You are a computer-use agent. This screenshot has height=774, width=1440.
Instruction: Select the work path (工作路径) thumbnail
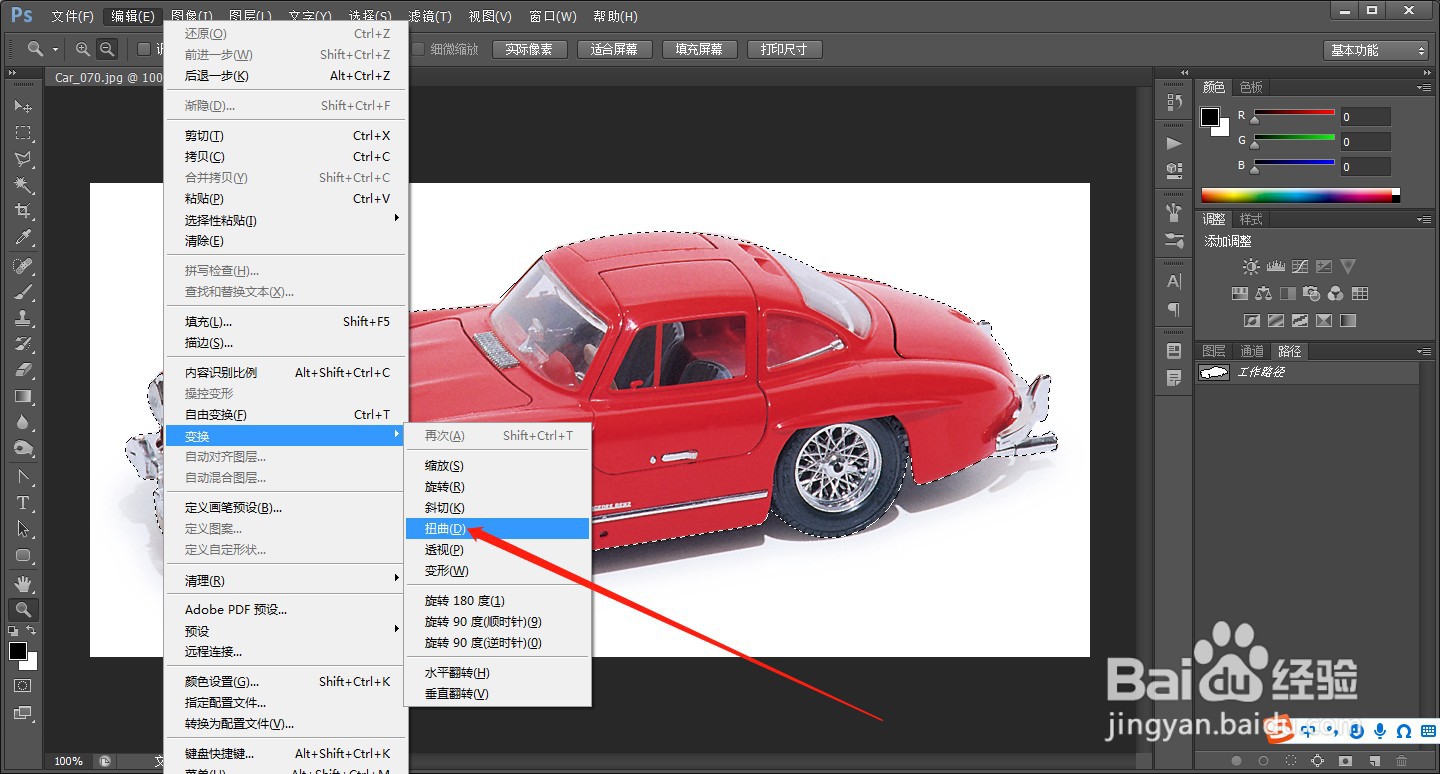click(x=1213, y=372)
